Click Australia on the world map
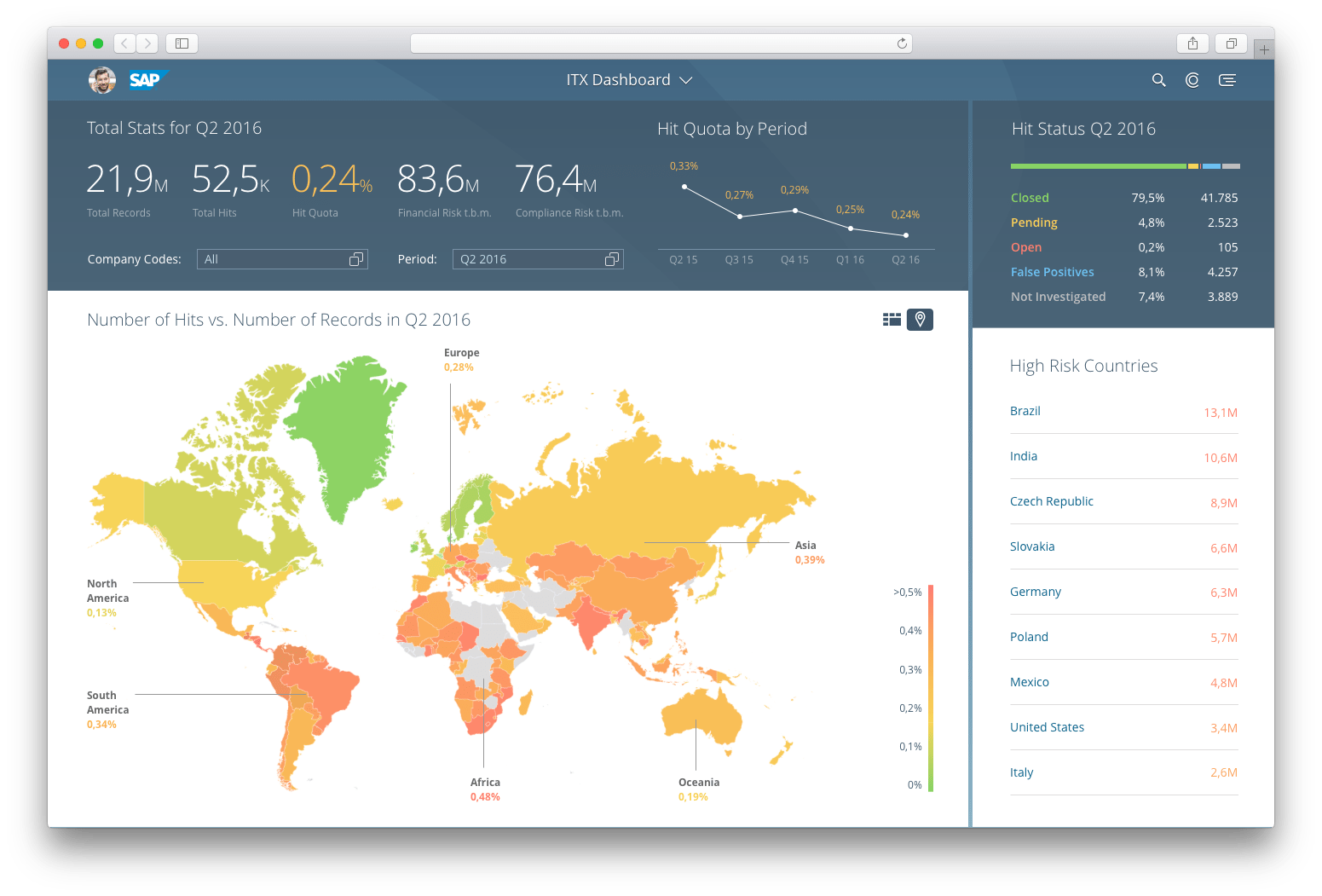Image resolution: width=1322 pixels, height=896 pixels. click(x=701, y=718)
